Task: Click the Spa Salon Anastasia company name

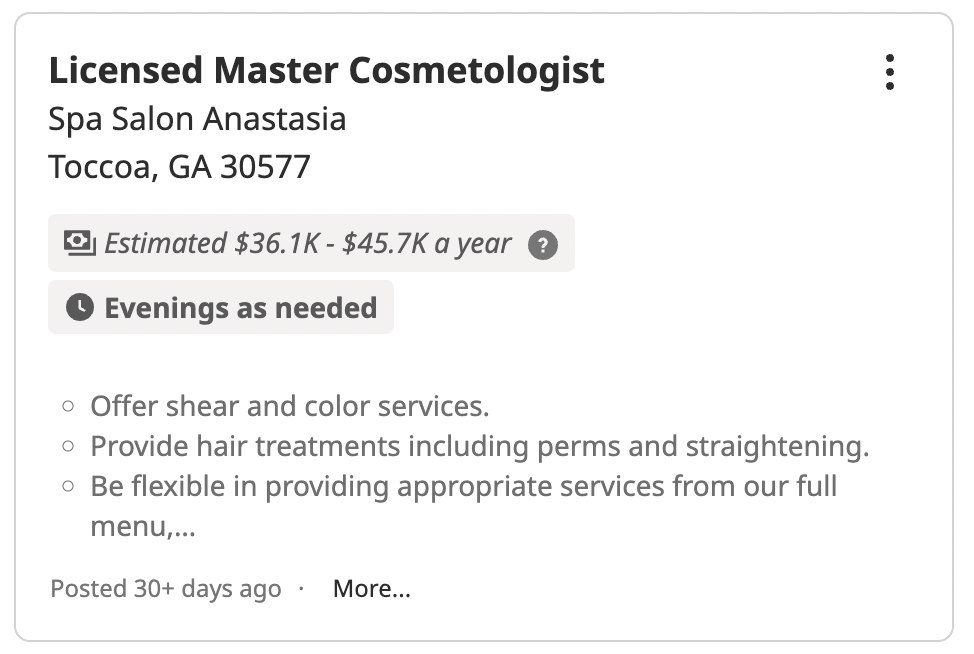Action: click(197, 119)
